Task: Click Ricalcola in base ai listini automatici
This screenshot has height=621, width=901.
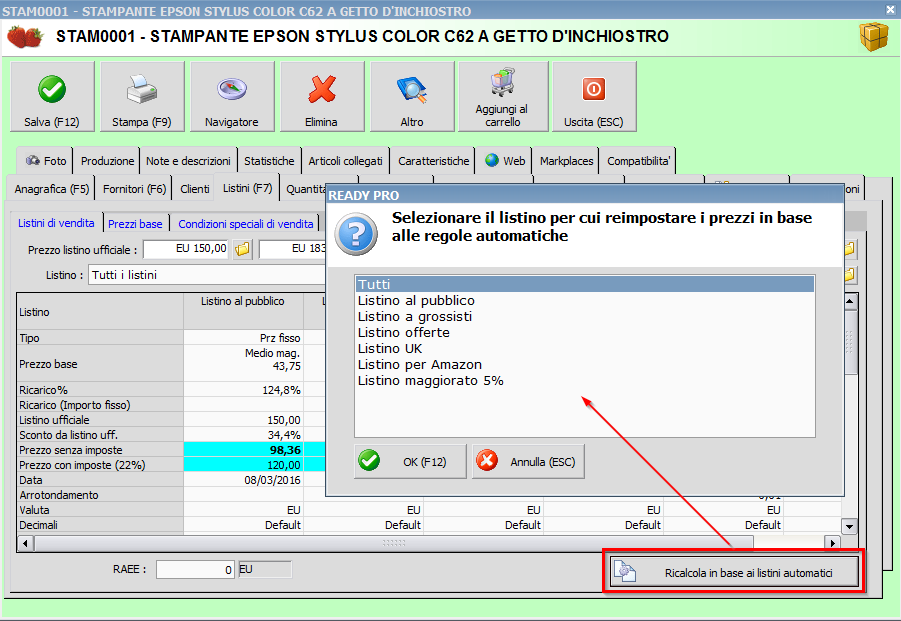Action: tap(734, 572)
